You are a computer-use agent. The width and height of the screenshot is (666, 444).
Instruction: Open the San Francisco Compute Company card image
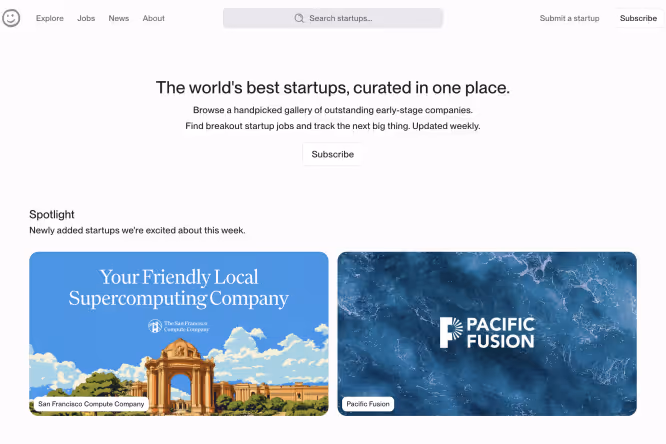179,334
